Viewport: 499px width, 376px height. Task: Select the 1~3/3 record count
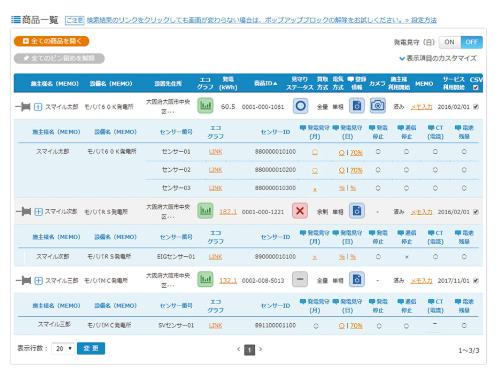pyautogui.click(x=469, y=350)
